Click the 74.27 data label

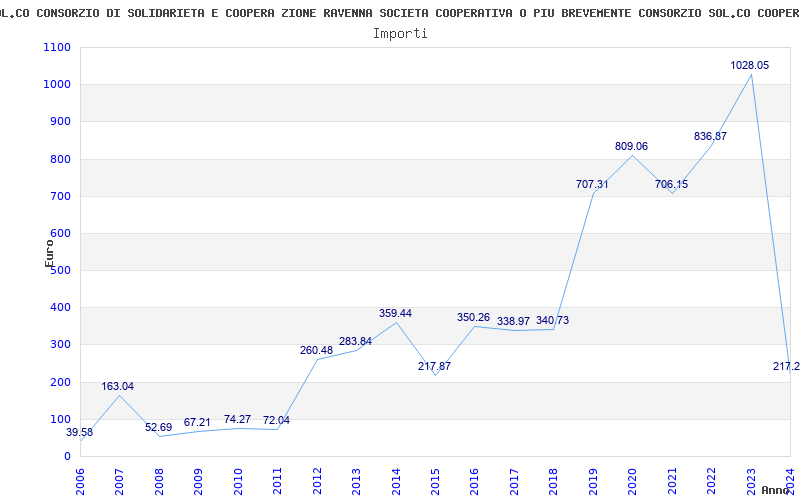tap(237, 419)
